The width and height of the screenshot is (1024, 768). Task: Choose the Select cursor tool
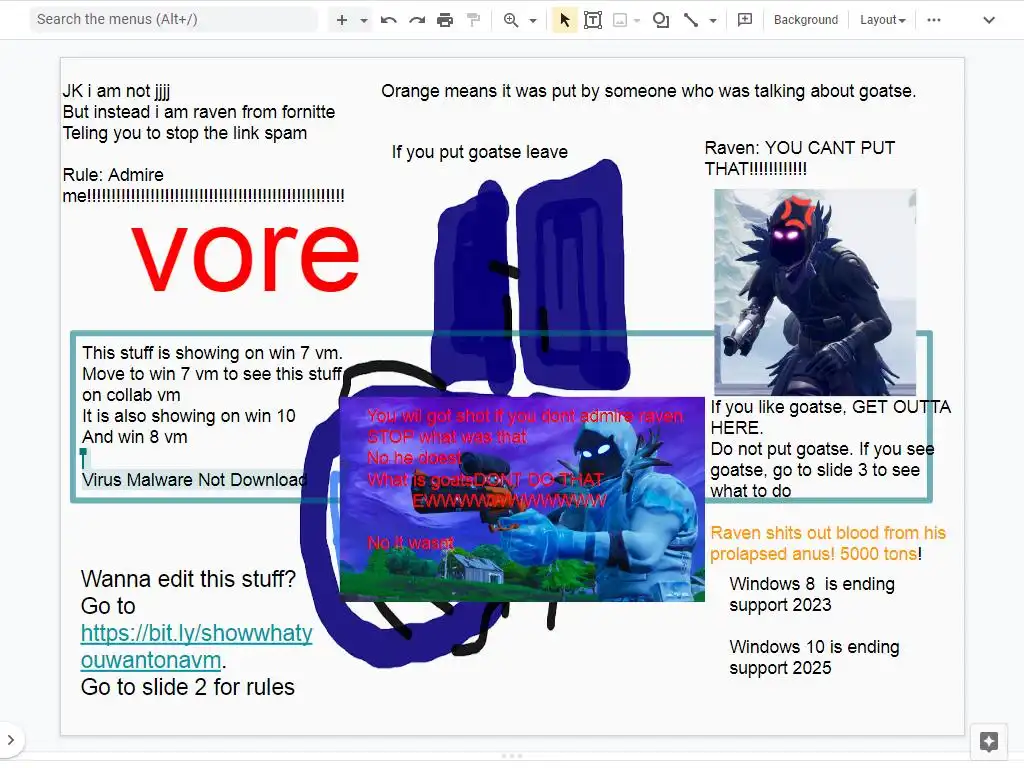(x=565, y=20)
